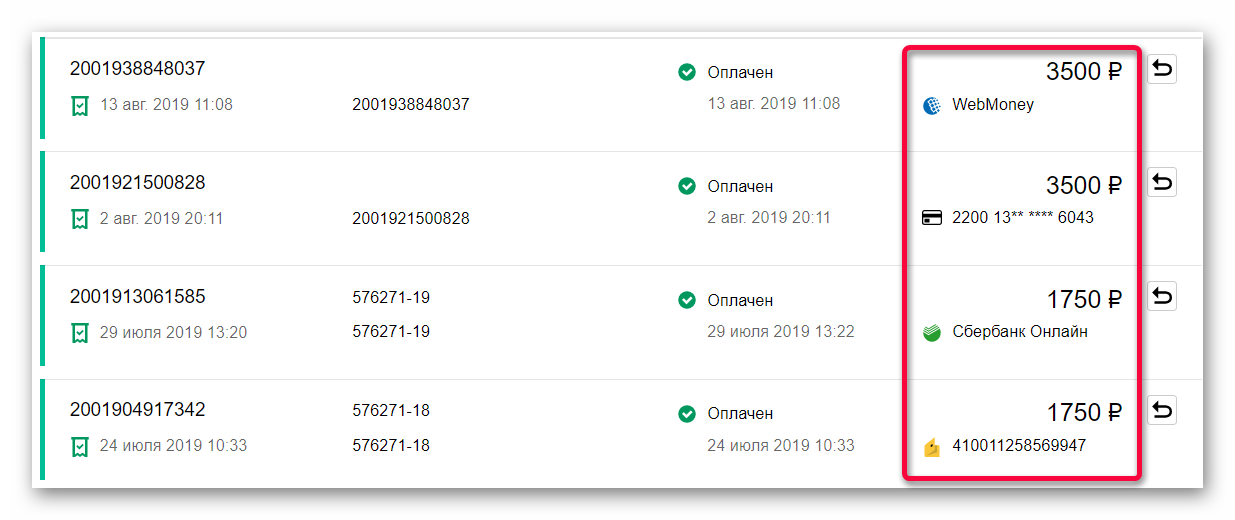
Task: Click masked card number 2200 13** **** 6043
Action: pyautogui.click(x=1022, y=218)
